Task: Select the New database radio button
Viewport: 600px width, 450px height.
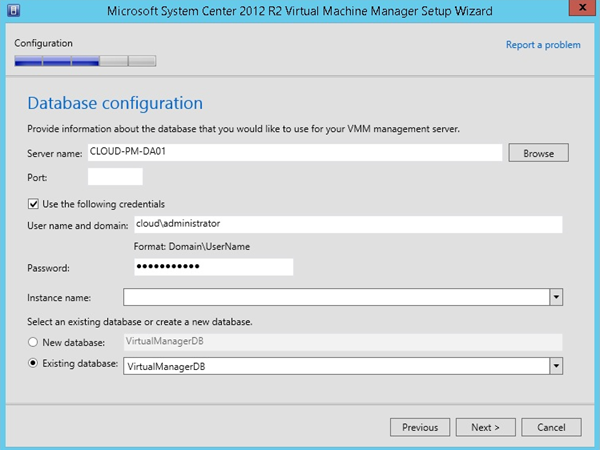Action: pos(33,342)
